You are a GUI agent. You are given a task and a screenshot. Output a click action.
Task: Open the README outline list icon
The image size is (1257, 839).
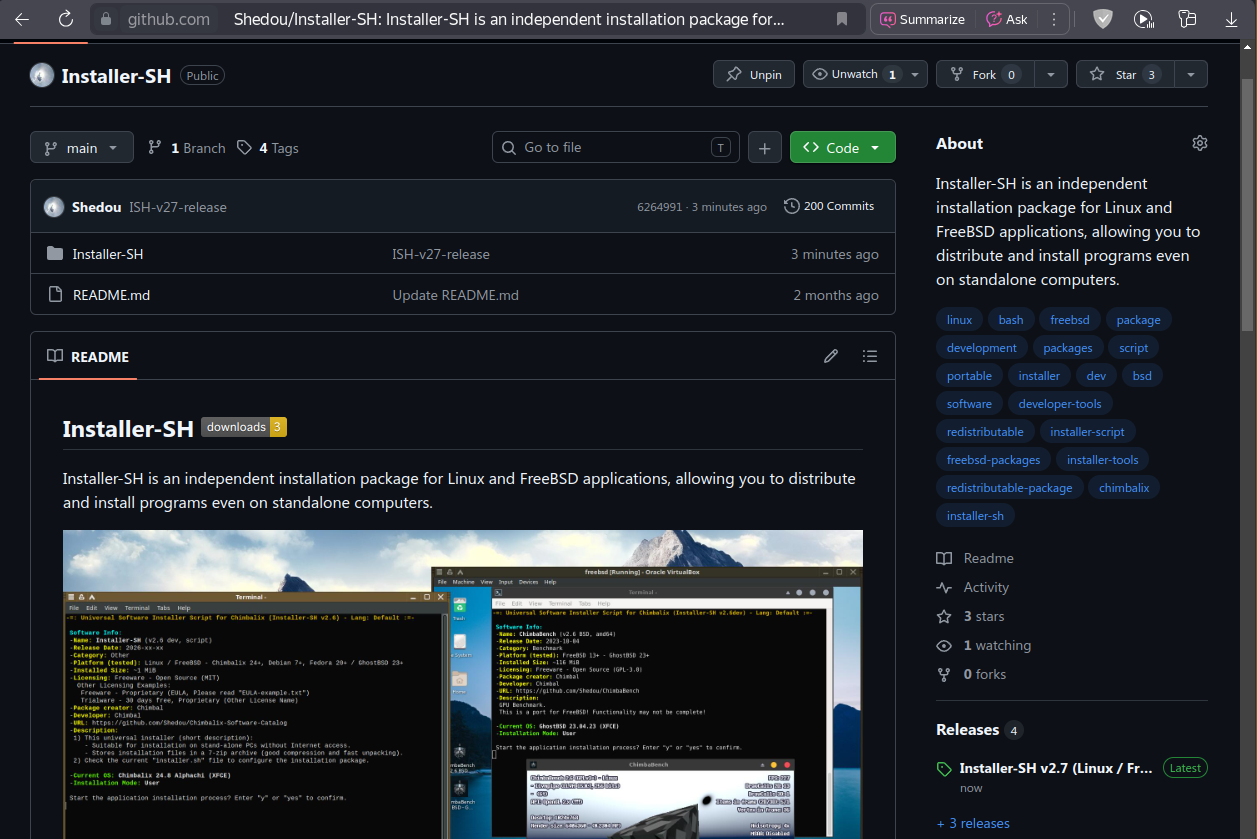click(870, 356)
